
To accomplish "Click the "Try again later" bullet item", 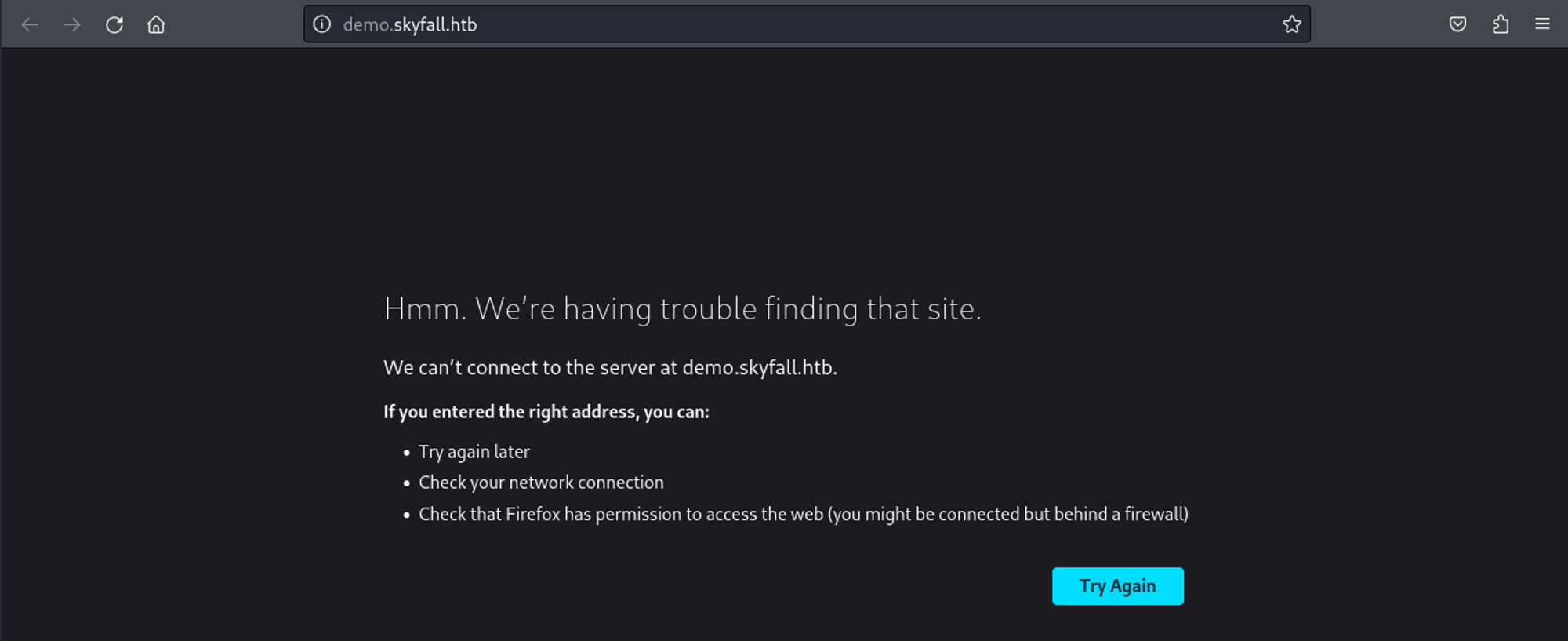I will (x=474, y=452).
